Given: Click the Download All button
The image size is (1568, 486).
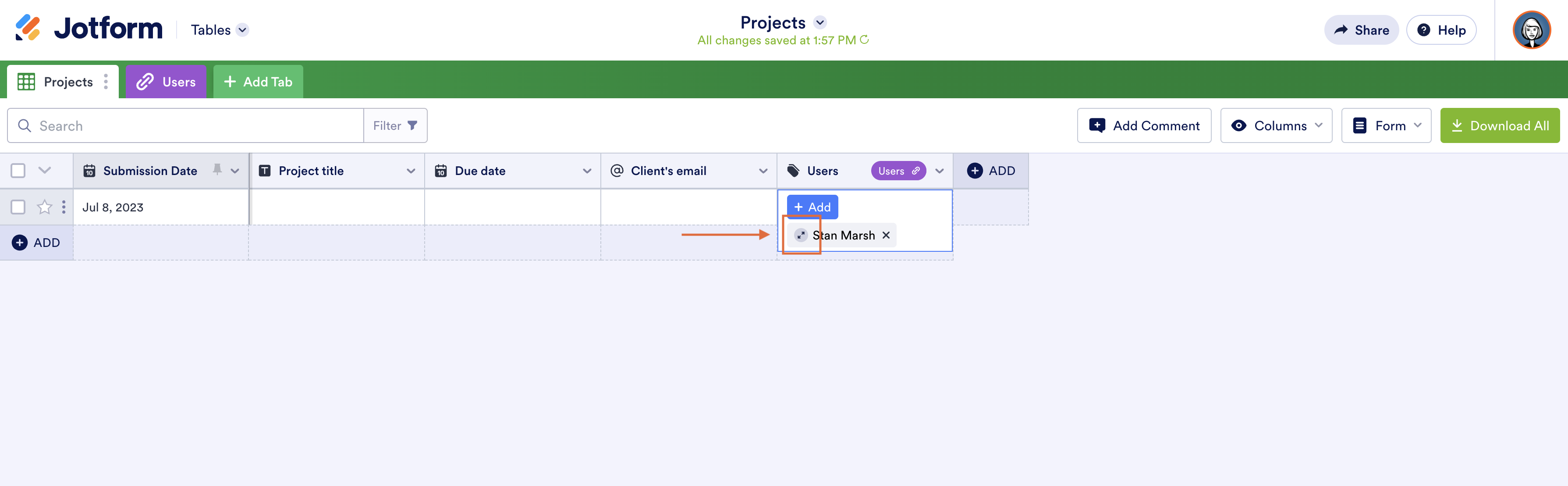Looking at the screenshot, I should pyautogui.click(x=1499, y=125).
